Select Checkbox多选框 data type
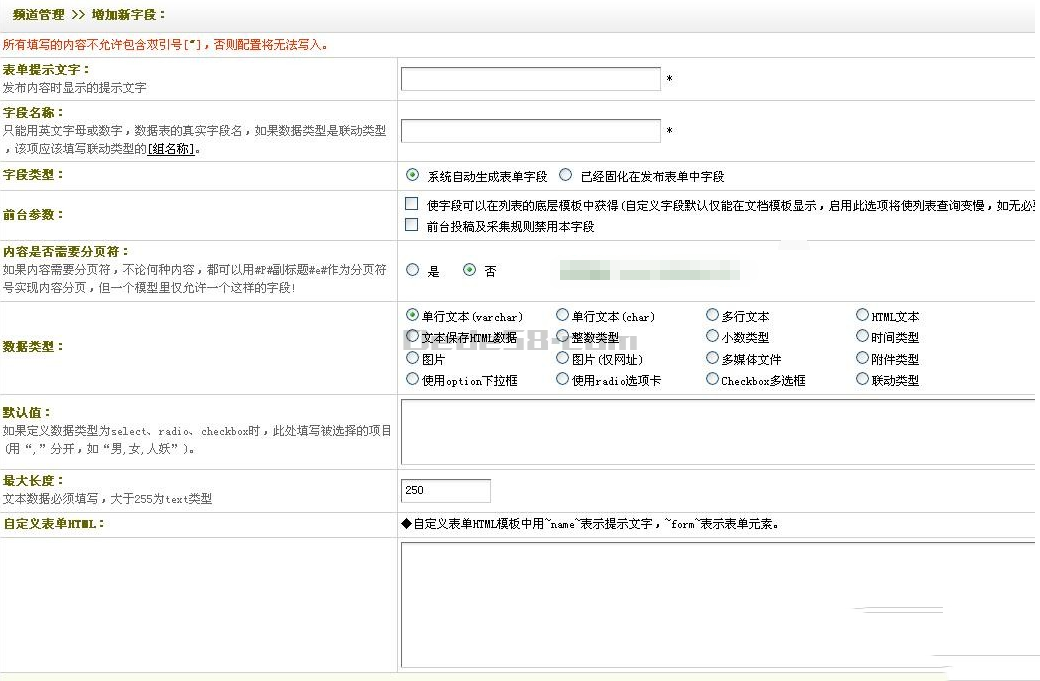1040x681 pixels. point(712,379)
